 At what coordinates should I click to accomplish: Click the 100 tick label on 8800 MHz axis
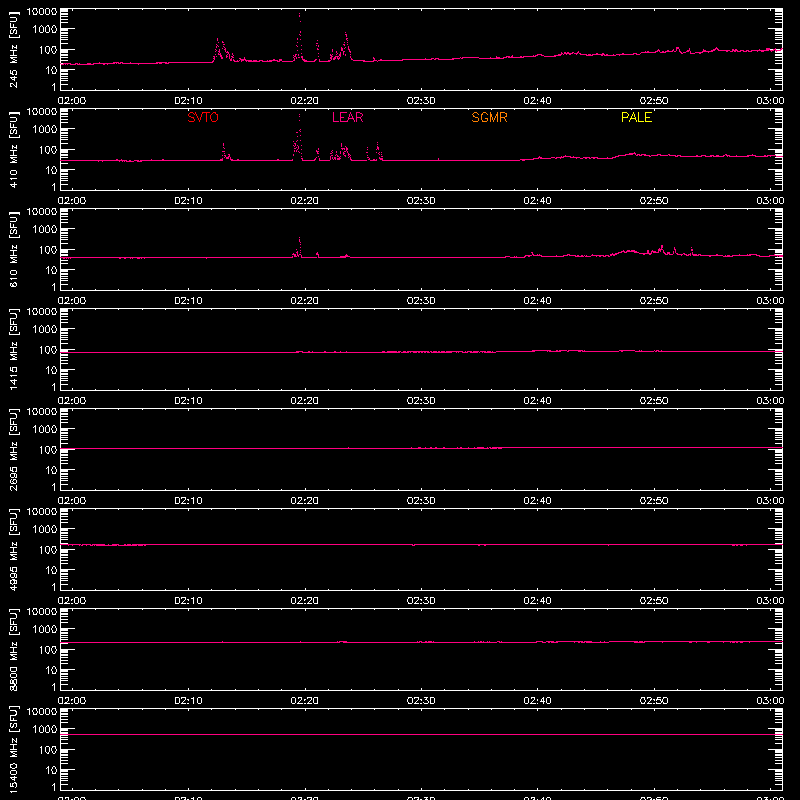point(48,650)
